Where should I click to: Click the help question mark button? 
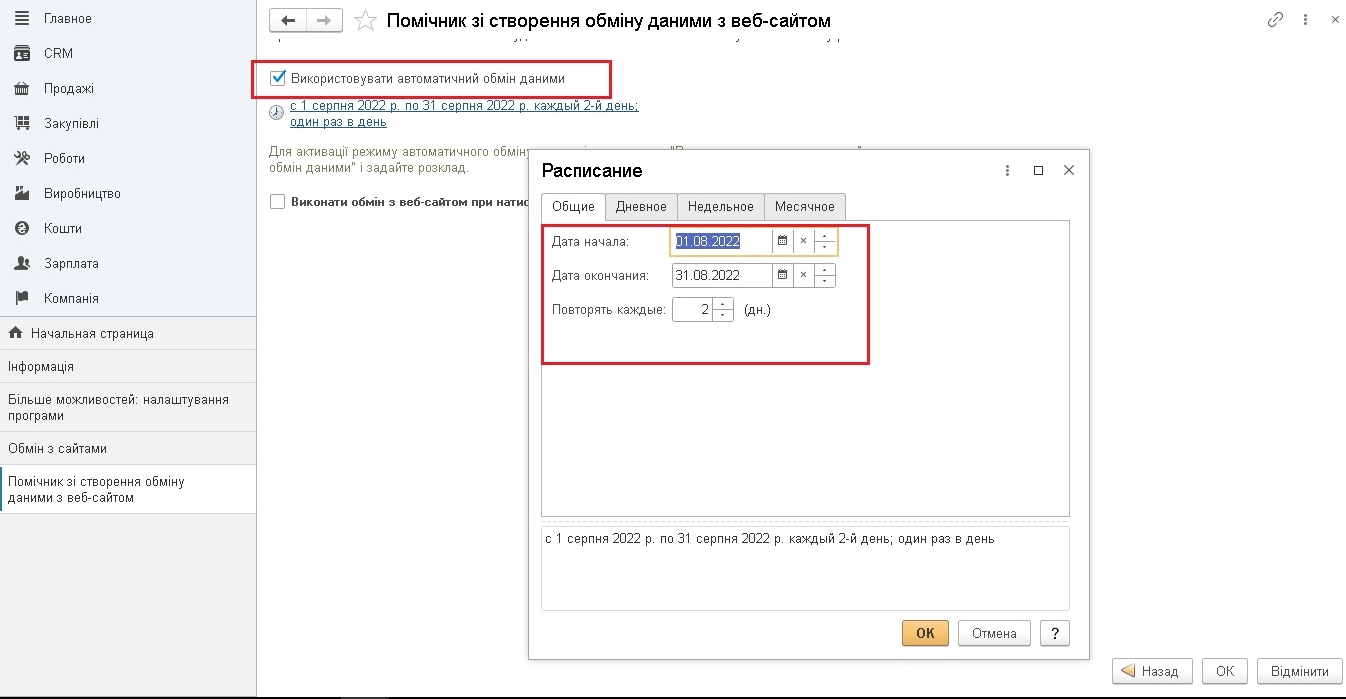coord(1055,633)
